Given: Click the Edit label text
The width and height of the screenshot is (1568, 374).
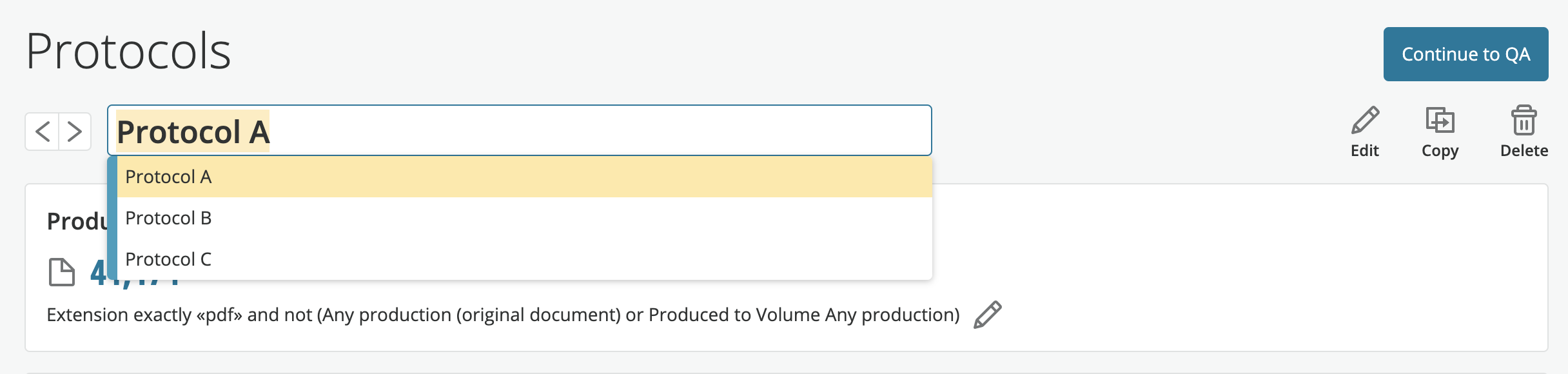Looking at the screenshot, I should (x=1365, y=151).
